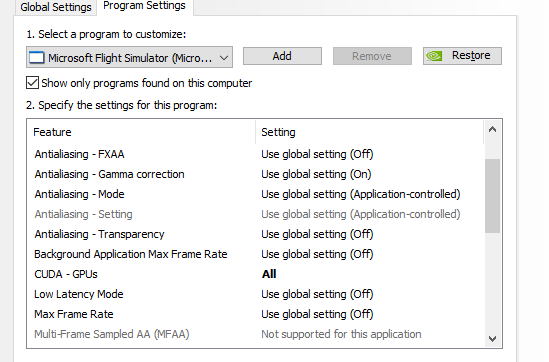Select the Program Settings tab
The image size is (549, 362).
point(144,6)
